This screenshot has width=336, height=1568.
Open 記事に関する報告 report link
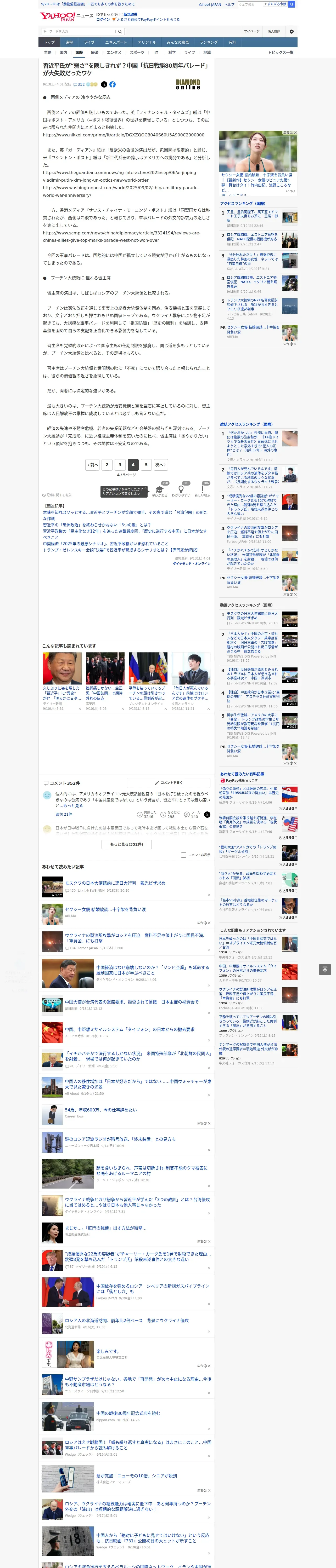57,495
